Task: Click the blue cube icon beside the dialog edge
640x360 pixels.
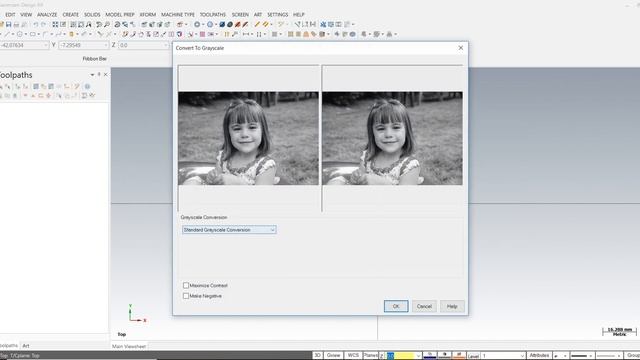Action: pyautogui.click(x=180, y=34)
